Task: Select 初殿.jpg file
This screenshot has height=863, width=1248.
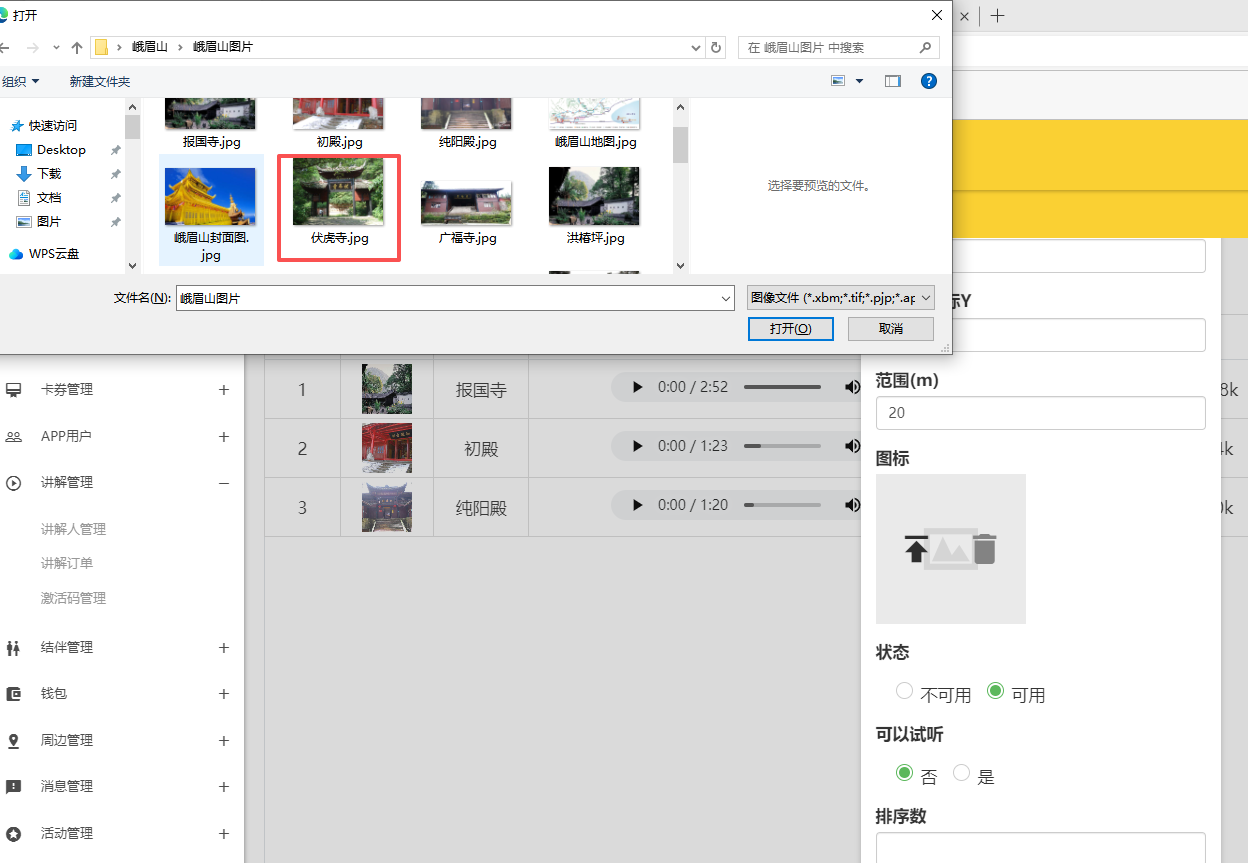Action: click(x=339, y=122)
